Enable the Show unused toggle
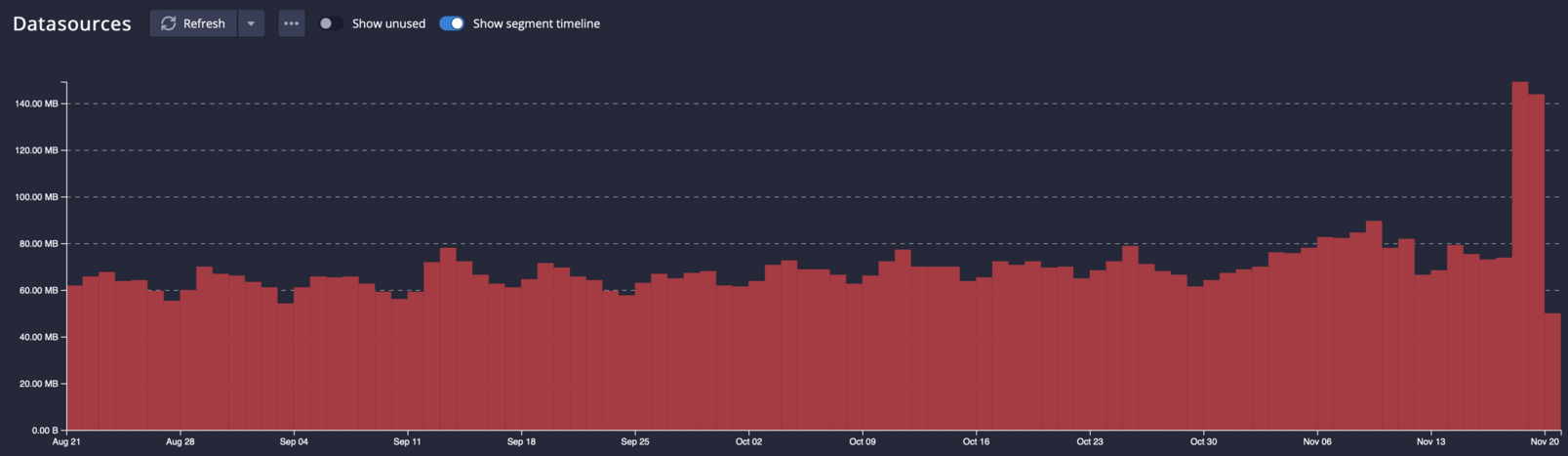The height and width of the screenshot is (456, 1568). coord(331,23)
